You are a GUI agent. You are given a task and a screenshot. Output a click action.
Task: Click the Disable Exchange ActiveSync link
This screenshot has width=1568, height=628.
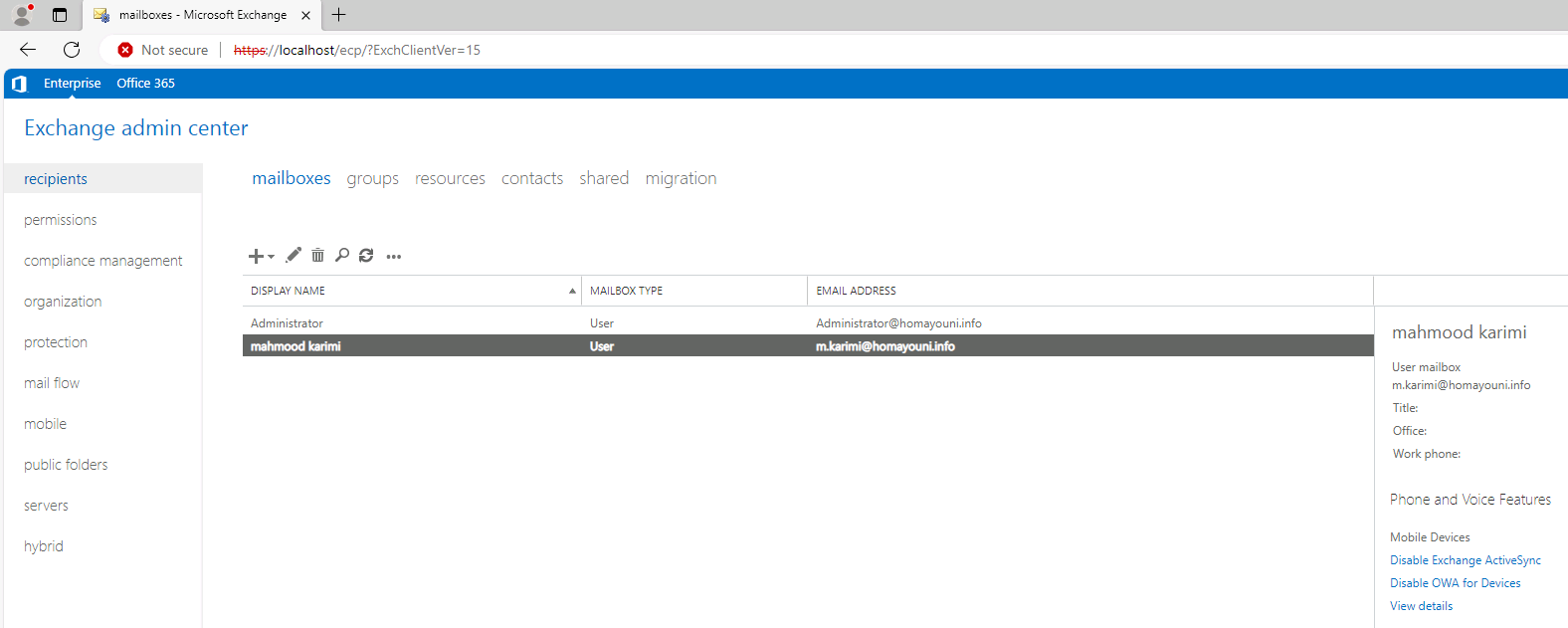[x=1466, y=560]
